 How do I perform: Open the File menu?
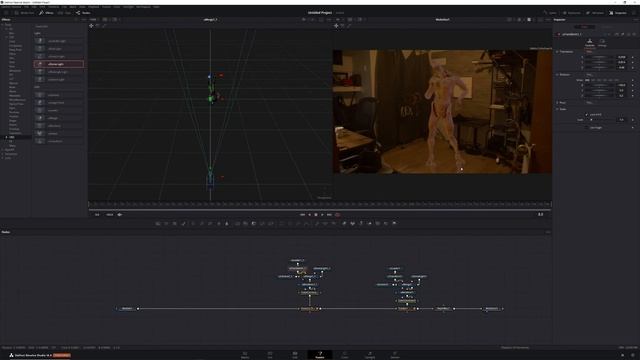[27, 7]
